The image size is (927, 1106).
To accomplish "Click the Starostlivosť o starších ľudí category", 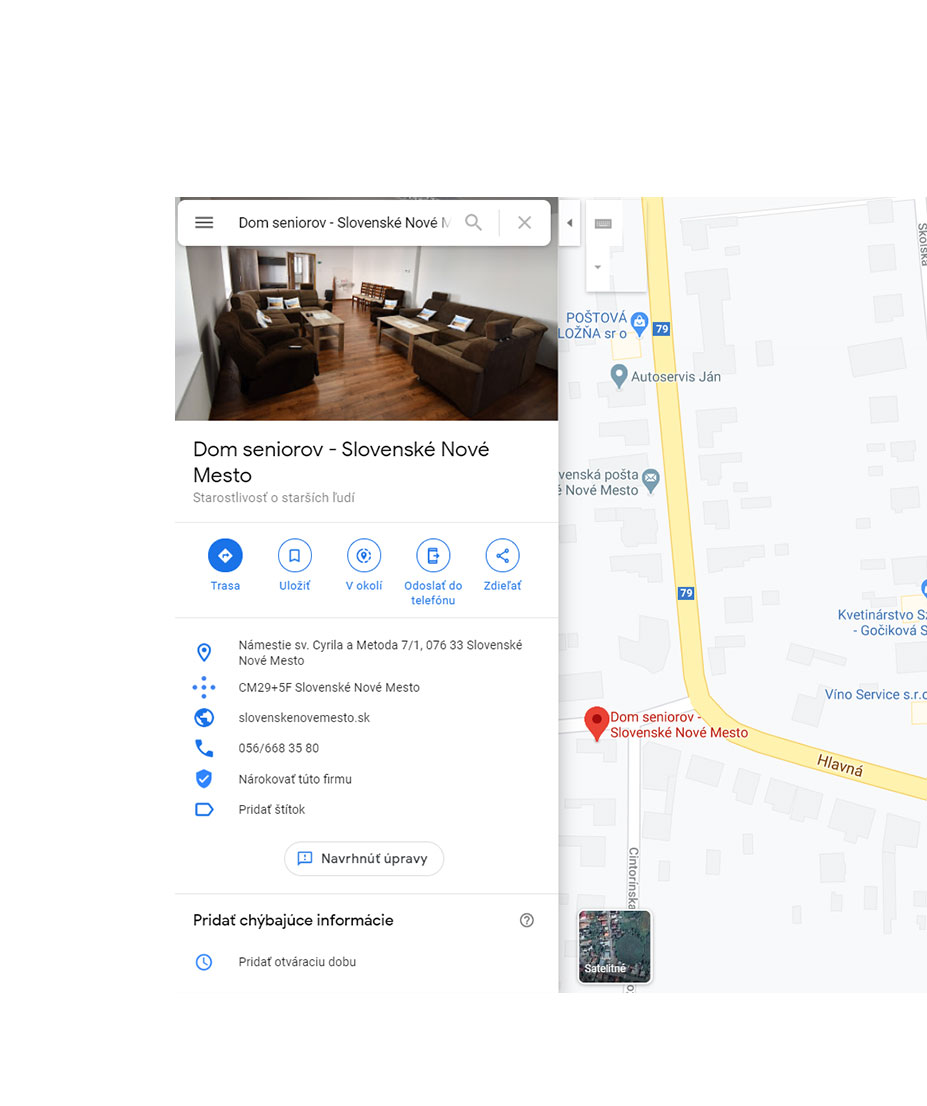I will tap(274, 497).
